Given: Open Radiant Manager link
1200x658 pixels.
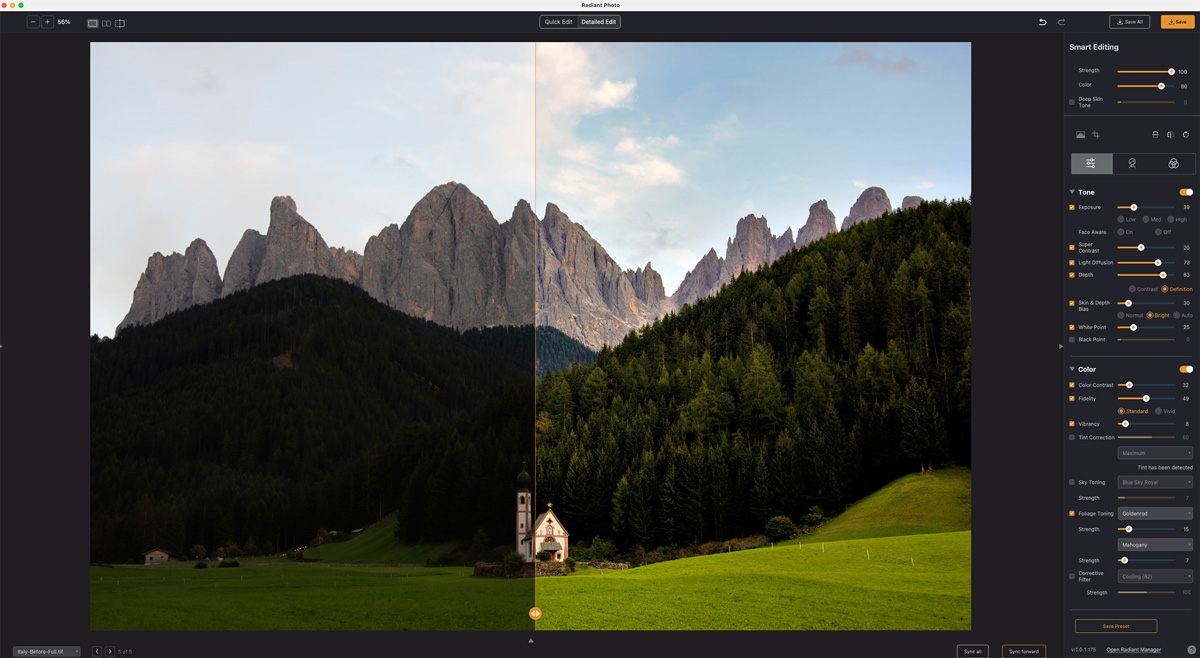Looking at the screenshot, I should 1134,650.
